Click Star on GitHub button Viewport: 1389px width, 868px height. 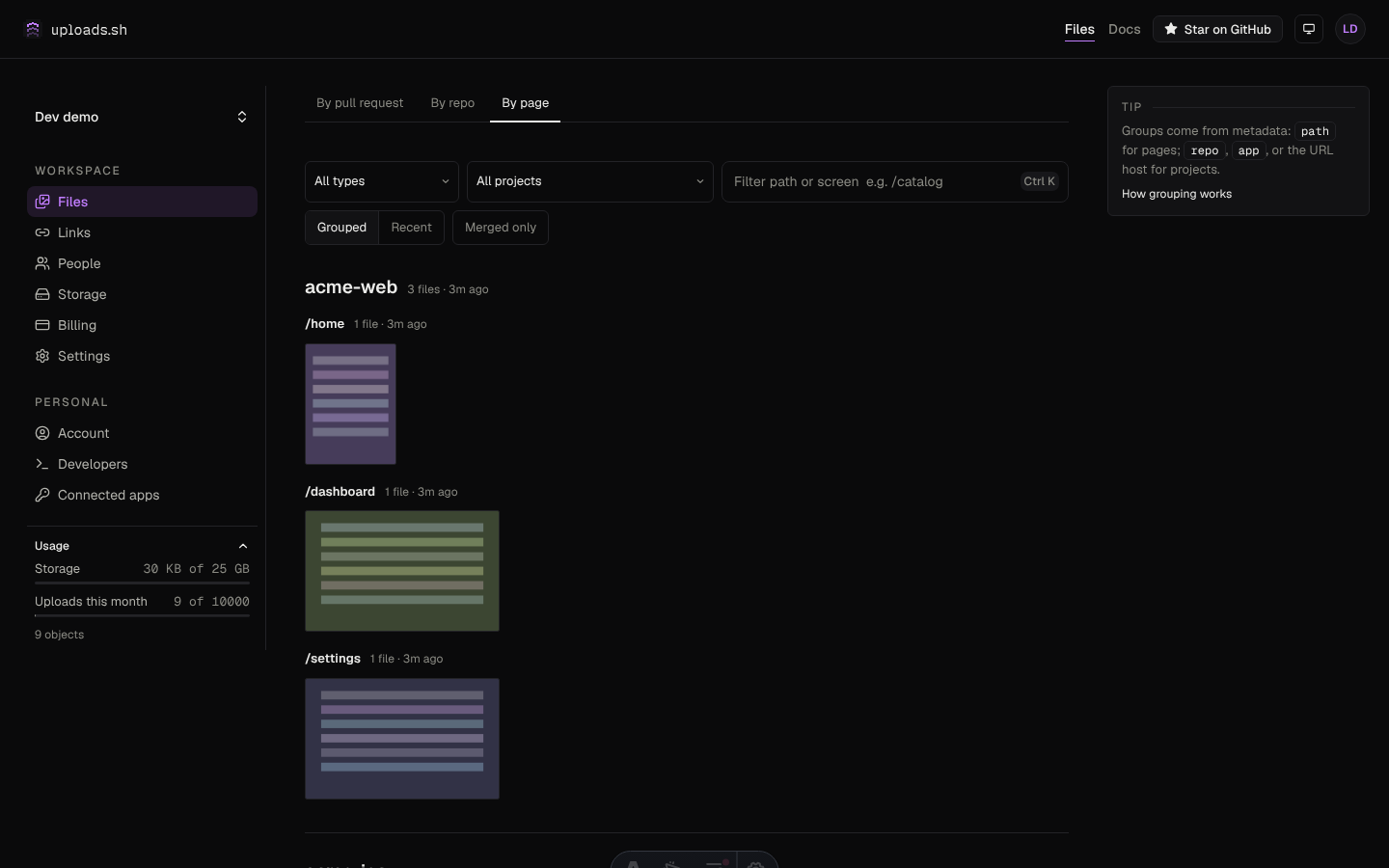[x=1217, y=29]
